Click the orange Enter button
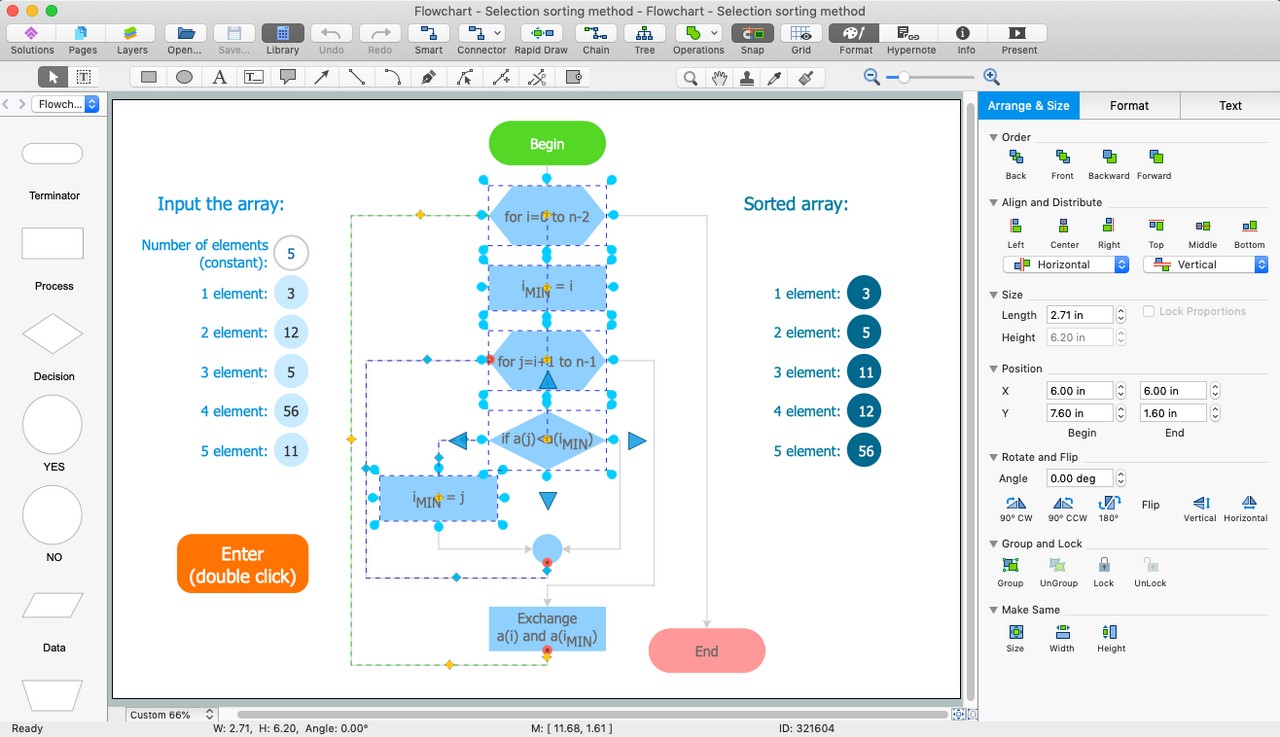 coord(243,564)
